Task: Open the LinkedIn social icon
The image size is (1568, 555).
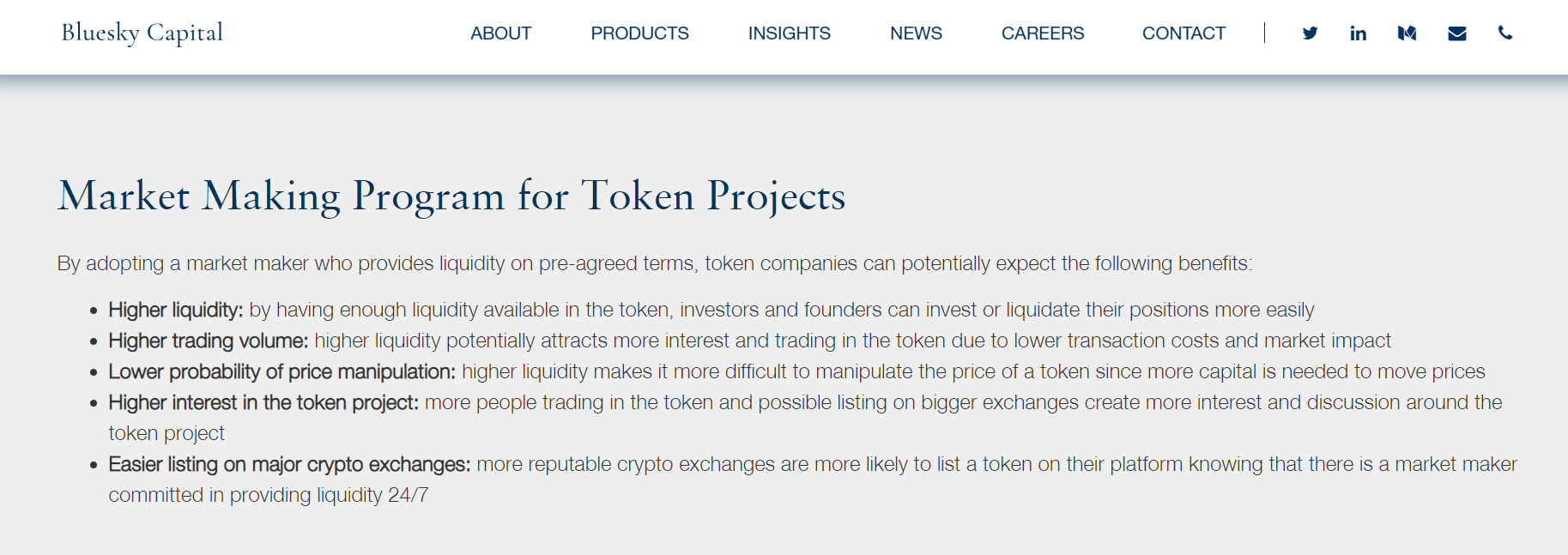Action: (1358, 33)
